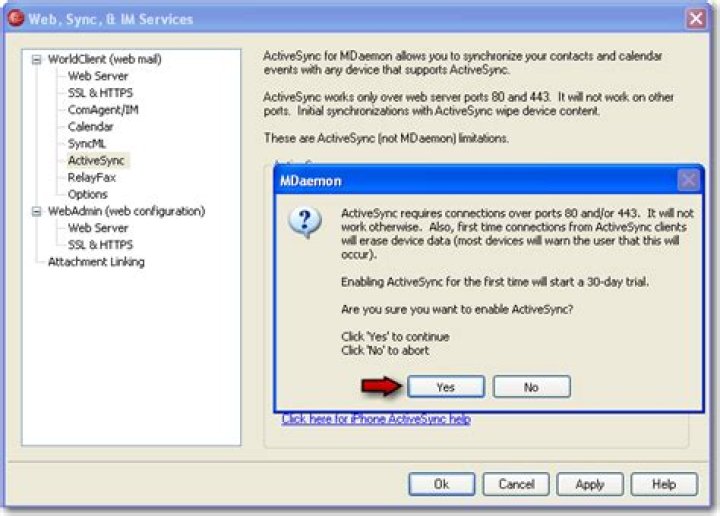Abort enabling ActiveSync with No
This screenshot has height=516, width=720.
(532, 387)
